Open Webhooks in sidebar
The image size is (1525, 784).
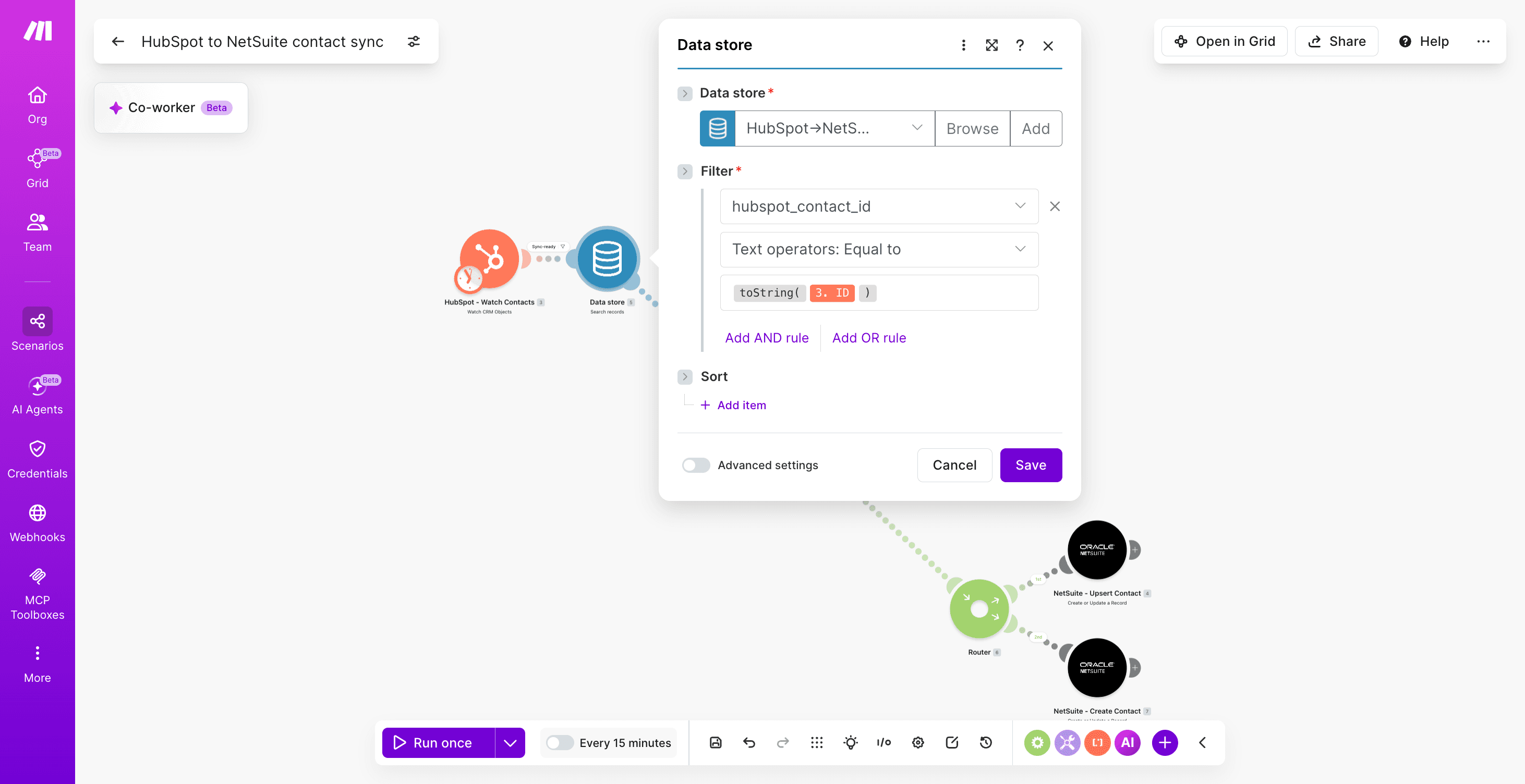[38, 523]
